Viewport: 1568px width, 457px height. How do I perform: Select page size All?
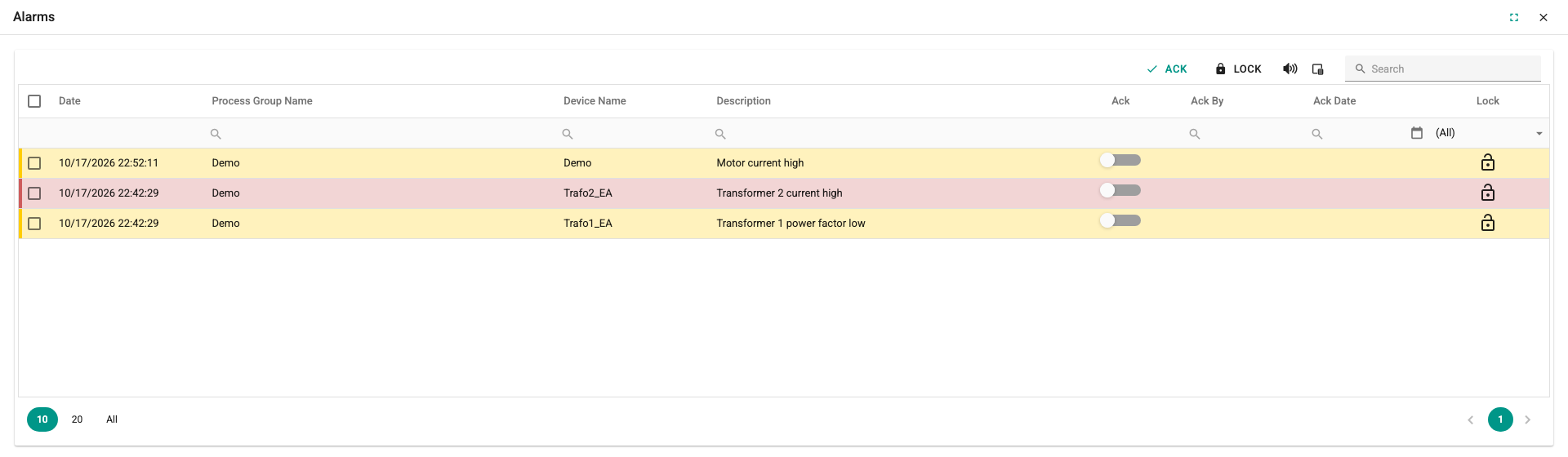coord(112,419)
